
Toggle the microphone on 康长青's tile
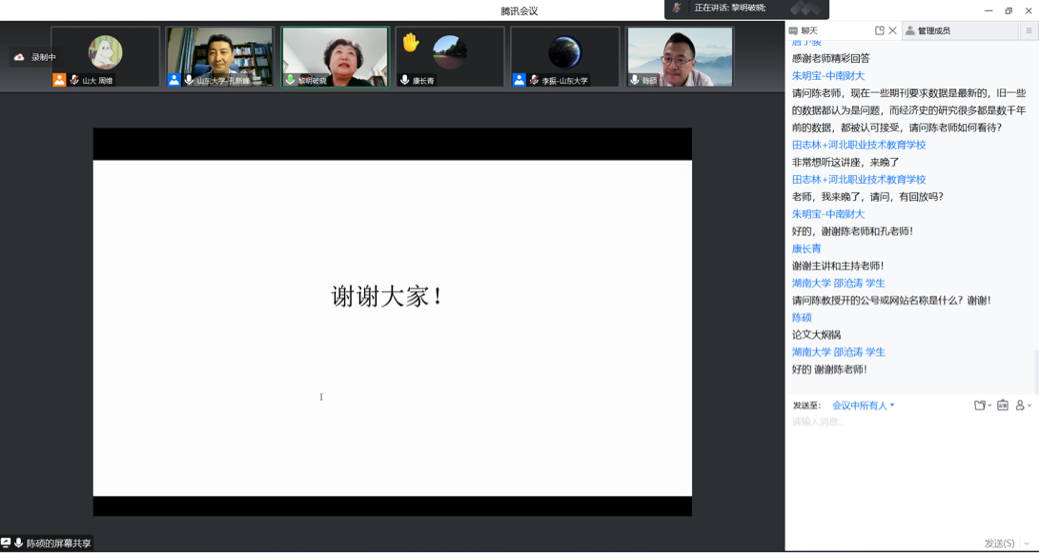tap(404, 80)
